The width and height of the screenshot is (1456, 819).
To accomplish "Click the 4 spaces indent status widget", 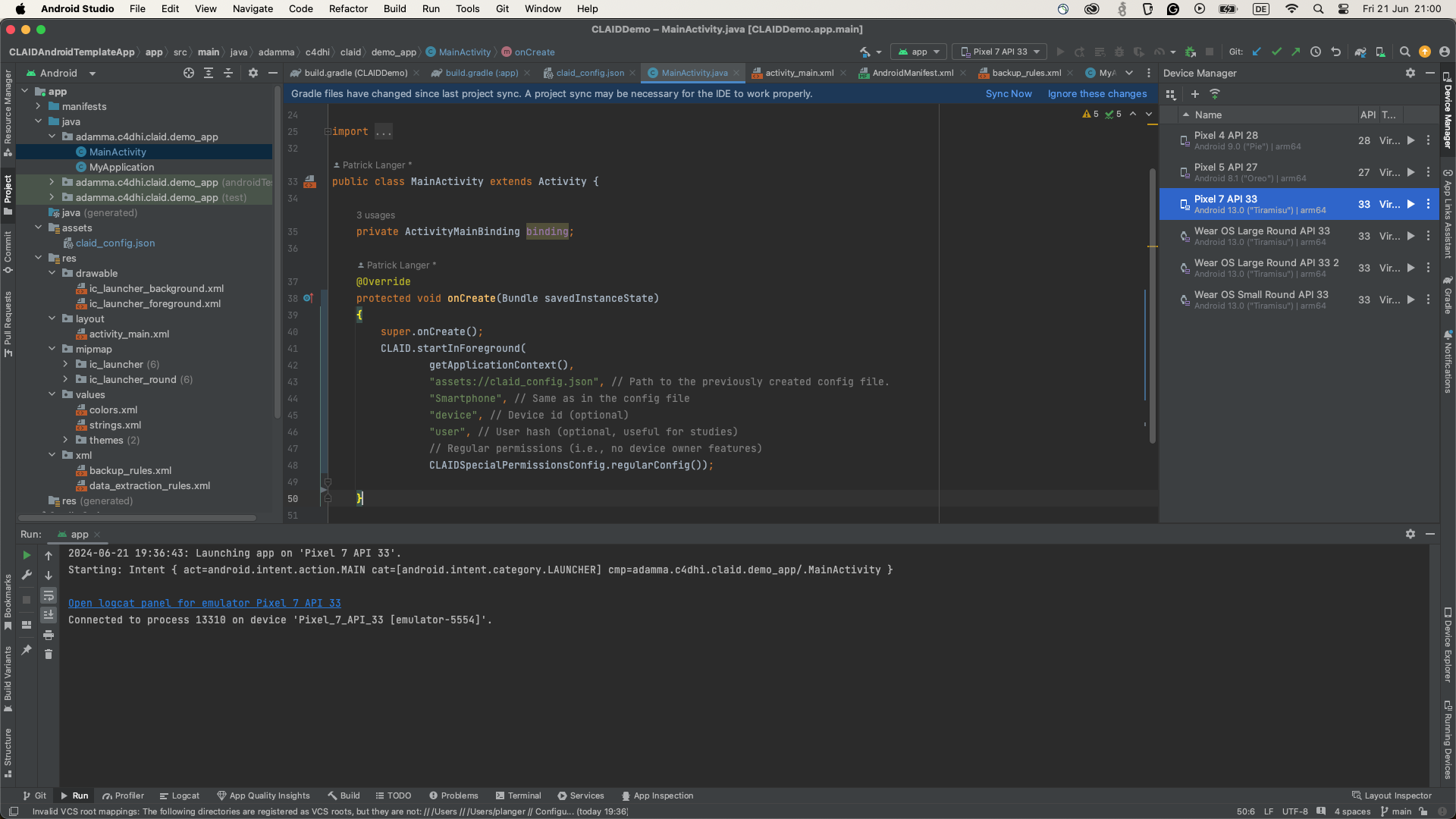I will click(x=1352, y=811).
